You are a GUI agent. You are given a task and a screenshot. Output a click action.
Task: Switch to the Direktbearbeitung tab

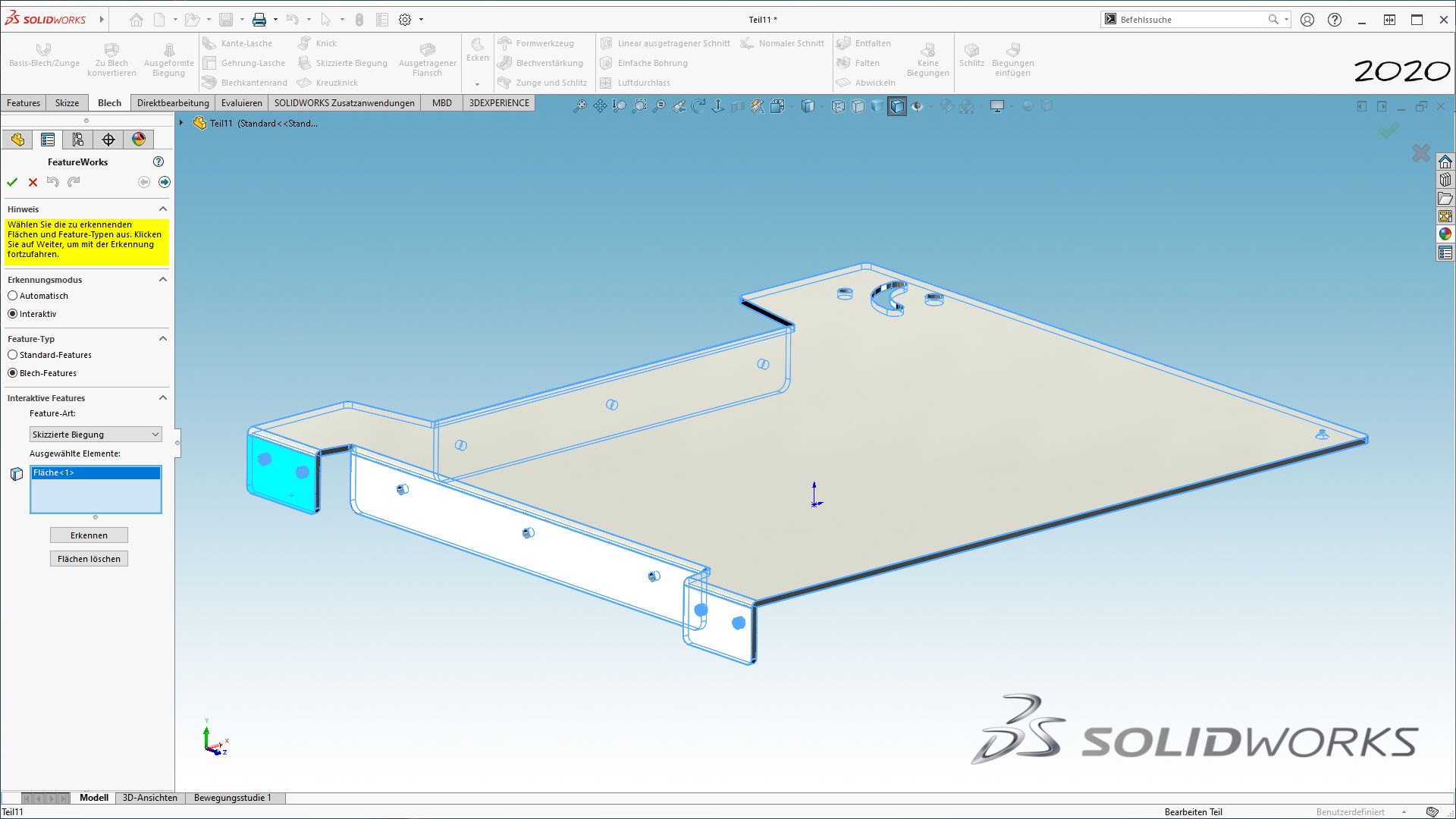tap(173, 103)
